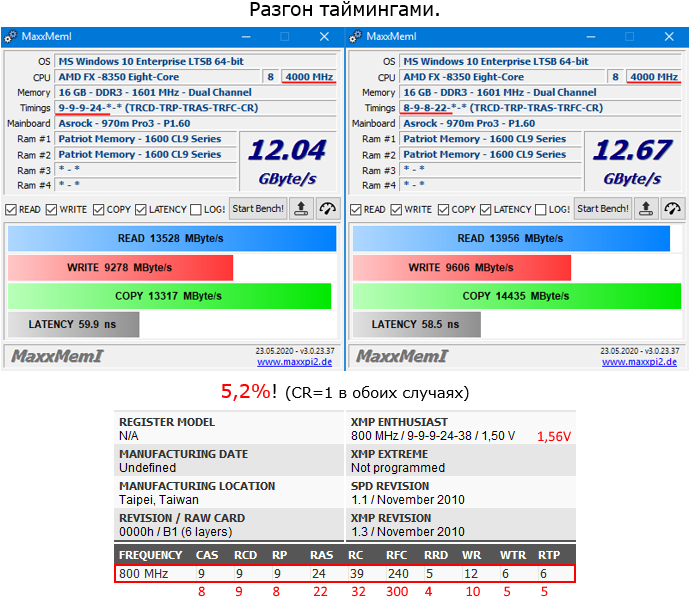Viewport: 691px width, 599px height.
Task: Click READ 13956 MByte/s bar
Action: tap(511, 238)
